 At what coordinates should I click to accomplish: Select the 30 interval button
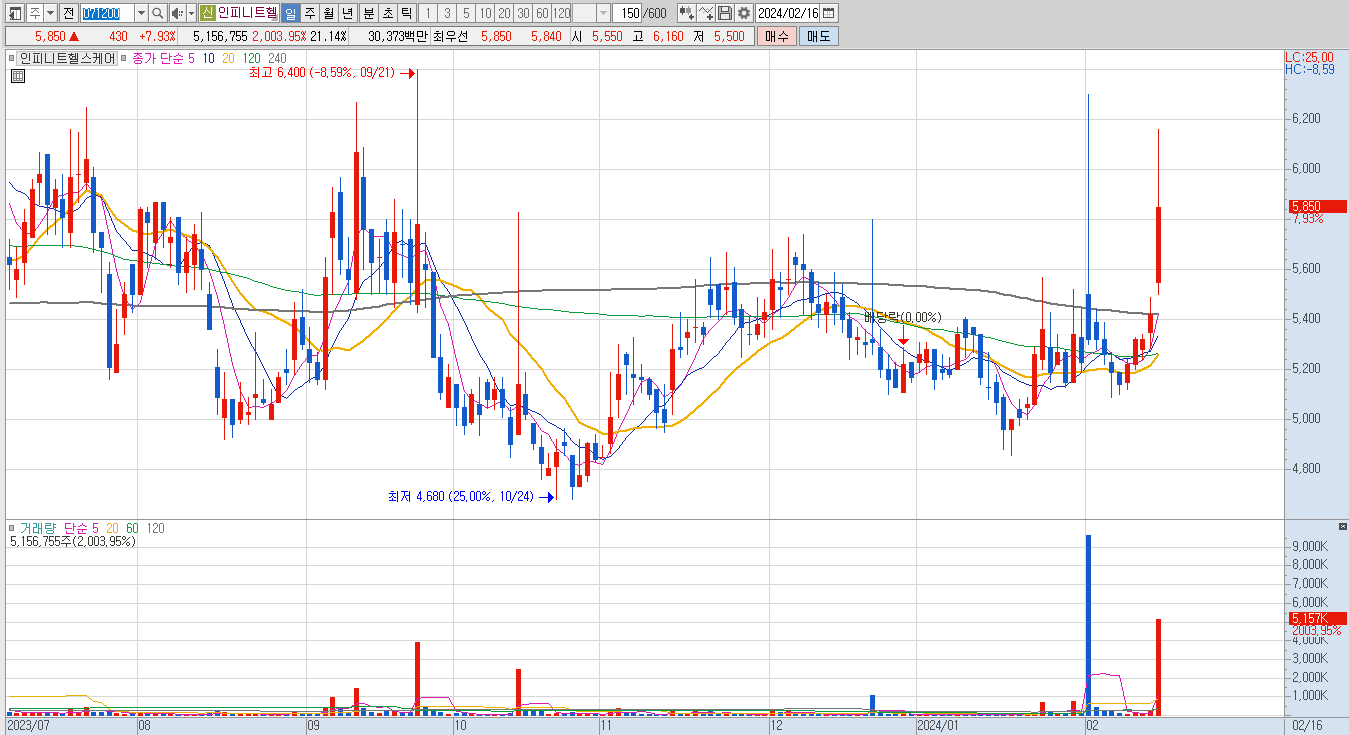[x=522, y=13]
